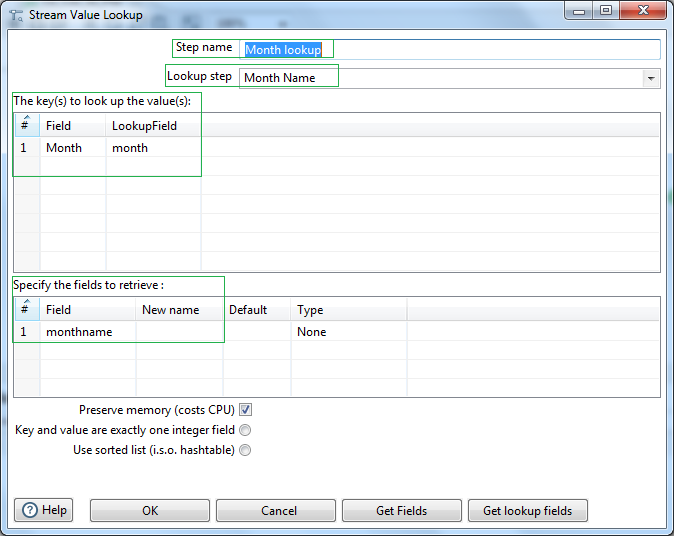Click the Get lookup fields button
Screen dimensions: 674x536
tap(528, 511)
